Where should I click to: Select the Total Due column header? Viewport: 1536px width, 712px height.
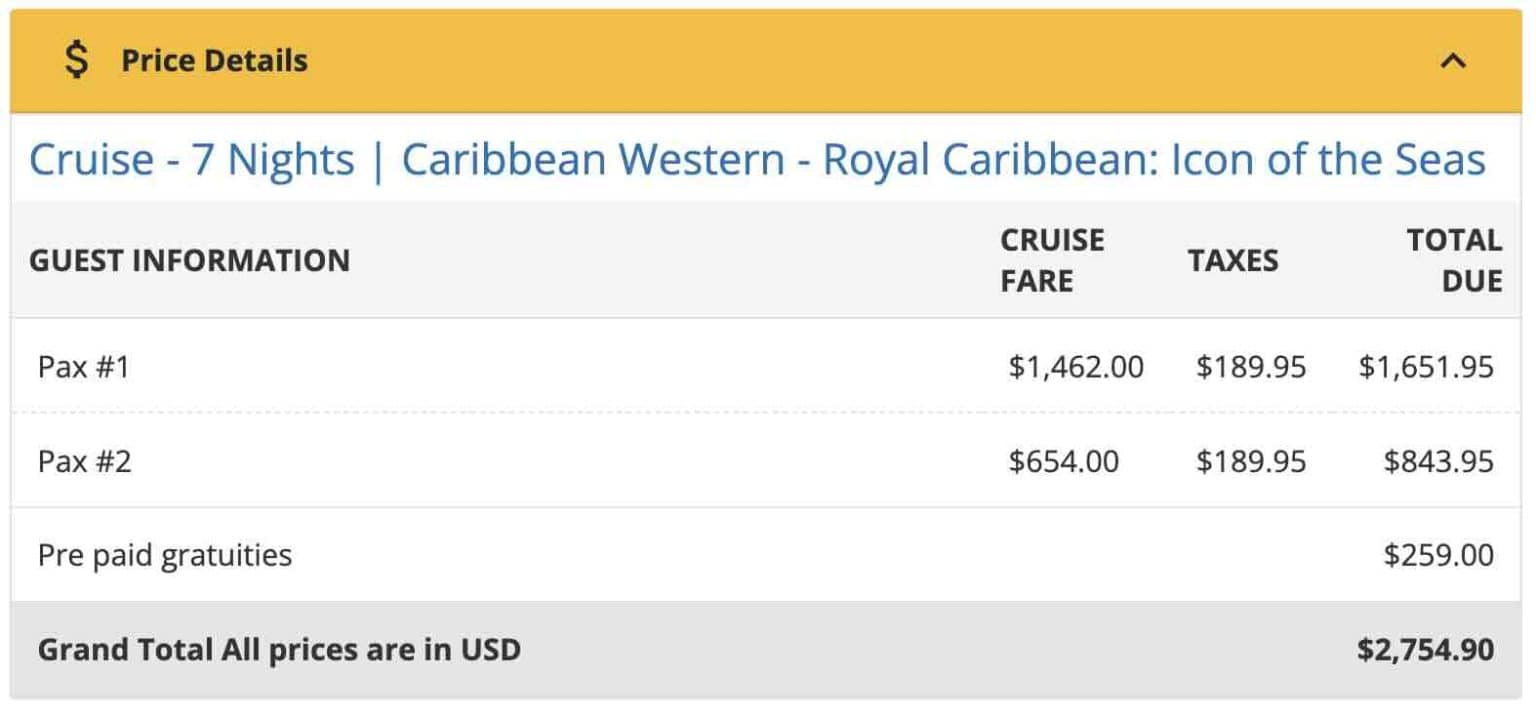point(1454,260)
